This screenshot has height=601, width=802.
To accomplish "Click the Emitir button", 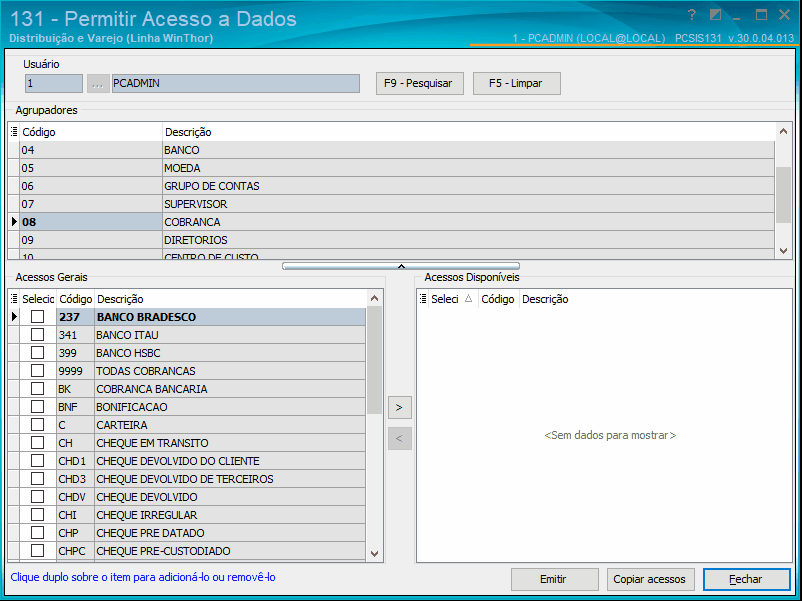I will (x=554, y=579).
